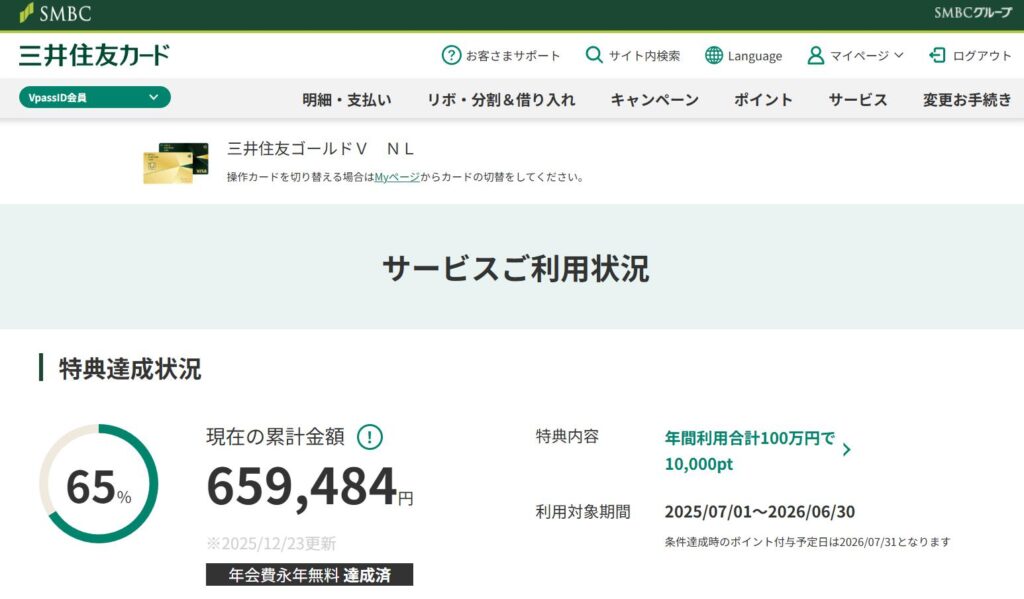The image size is (1024, 599).
Task: Click the gold card thumbnail image
Action: point(175,163)
